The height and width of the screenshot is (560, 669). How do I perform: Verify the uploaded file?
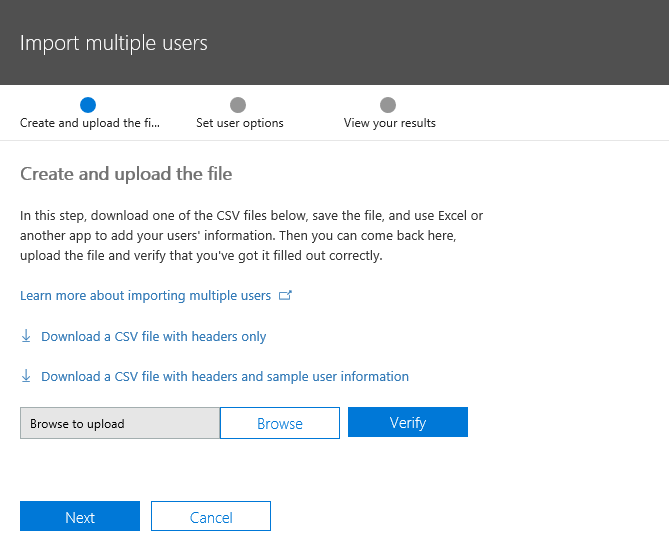click(408, 422)
